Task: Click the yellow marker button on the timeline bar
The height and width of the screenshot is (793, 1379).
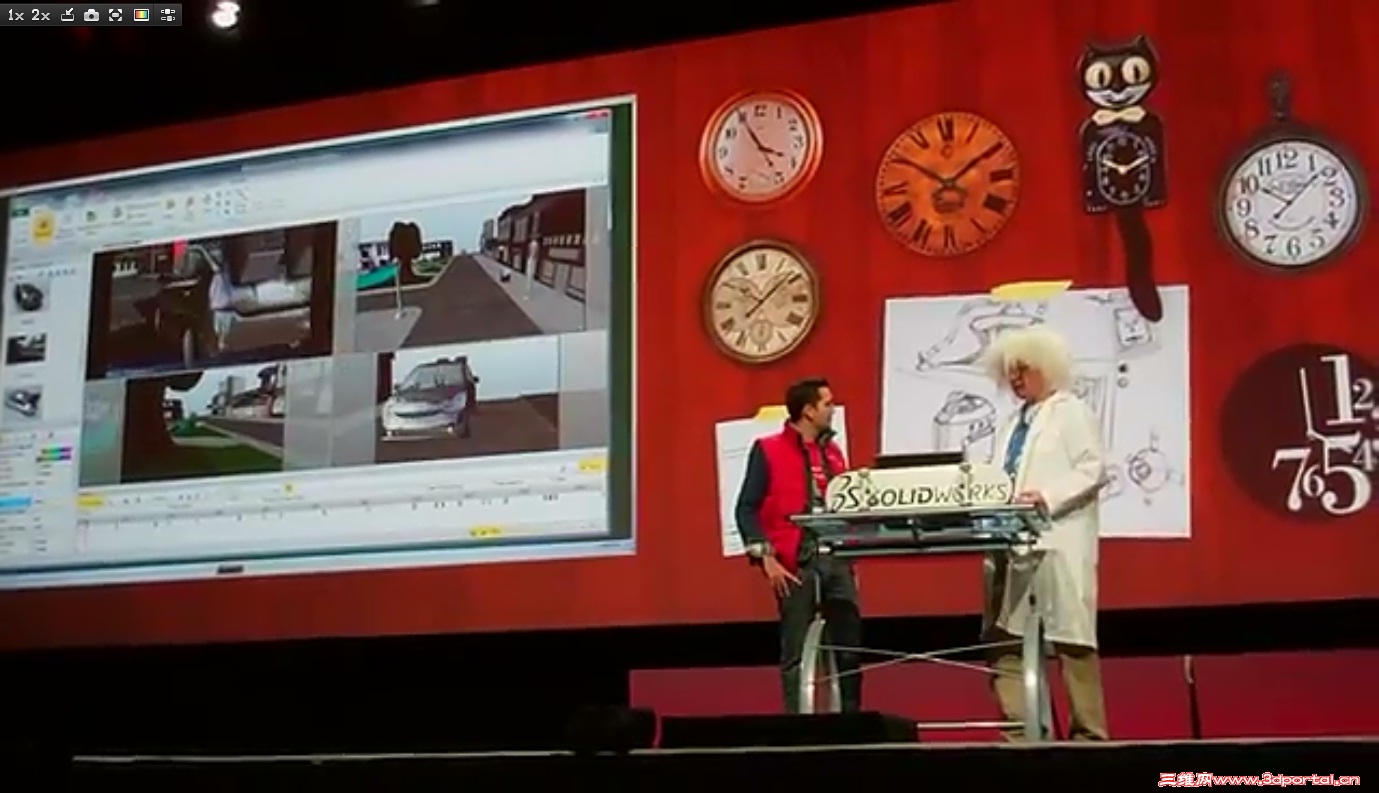Action: [91, 501]
